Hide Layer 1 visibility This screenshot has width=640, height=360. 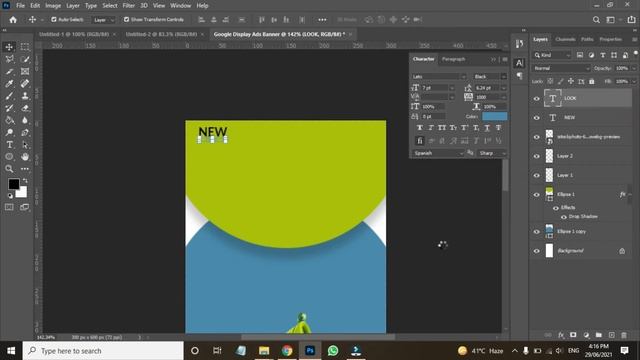click(x=537, y=175)
